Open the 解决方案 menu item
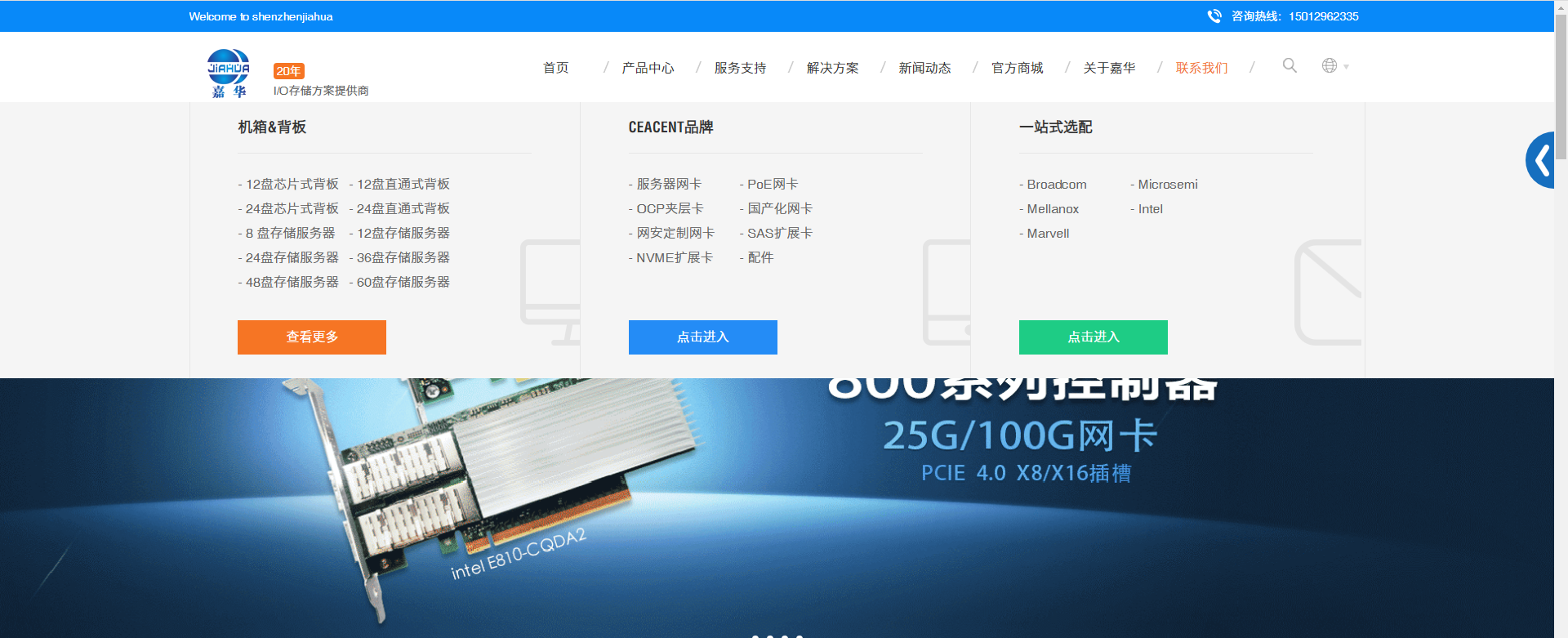Image resolution: width=1568 pixels, height=638 pixels. pyautogui.click(x=832, y=68)
